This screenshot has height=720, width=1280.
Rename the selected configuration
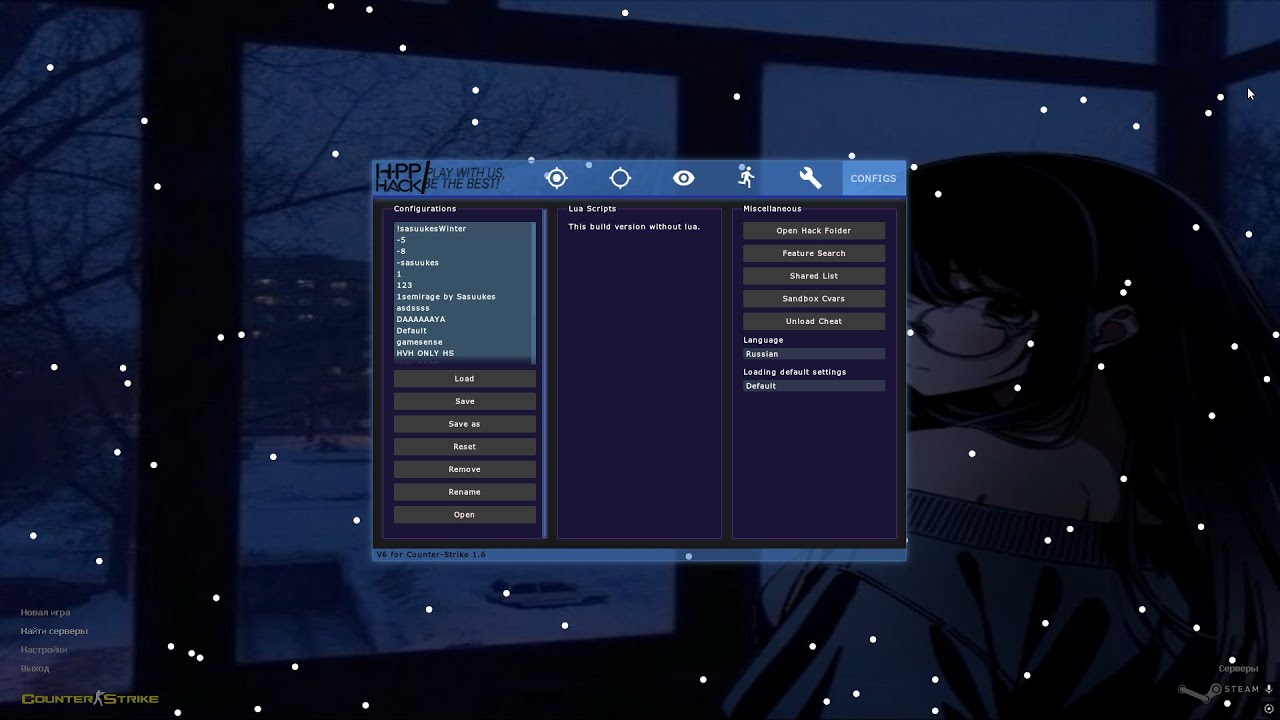[464, 492]
